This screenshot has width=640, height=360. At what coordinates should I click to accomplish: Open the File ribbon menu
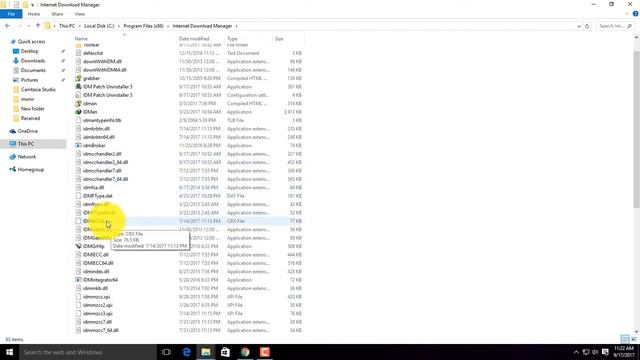pyautogui.click(x=11, y=14)
